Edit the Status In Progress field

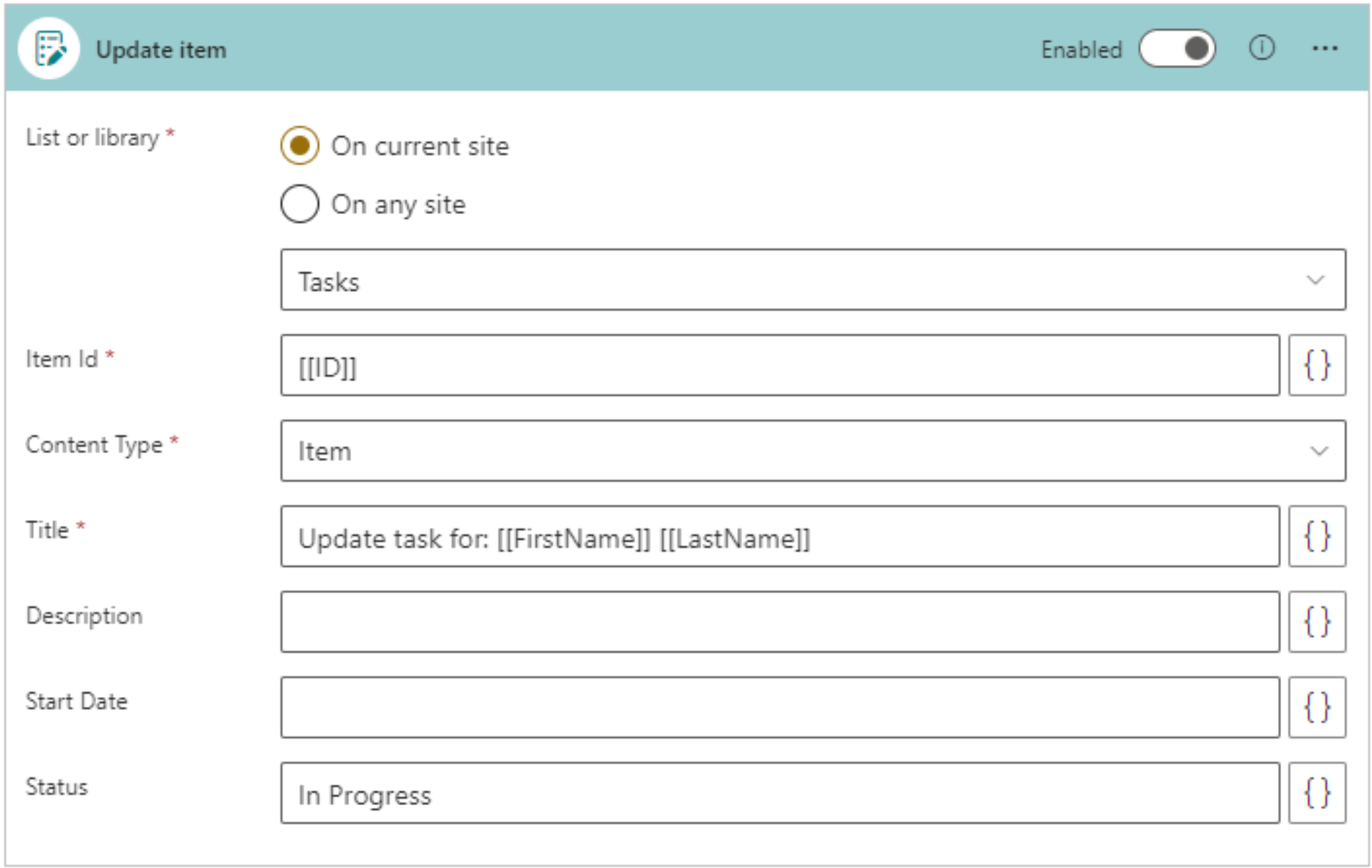click(x=780, y=793)
